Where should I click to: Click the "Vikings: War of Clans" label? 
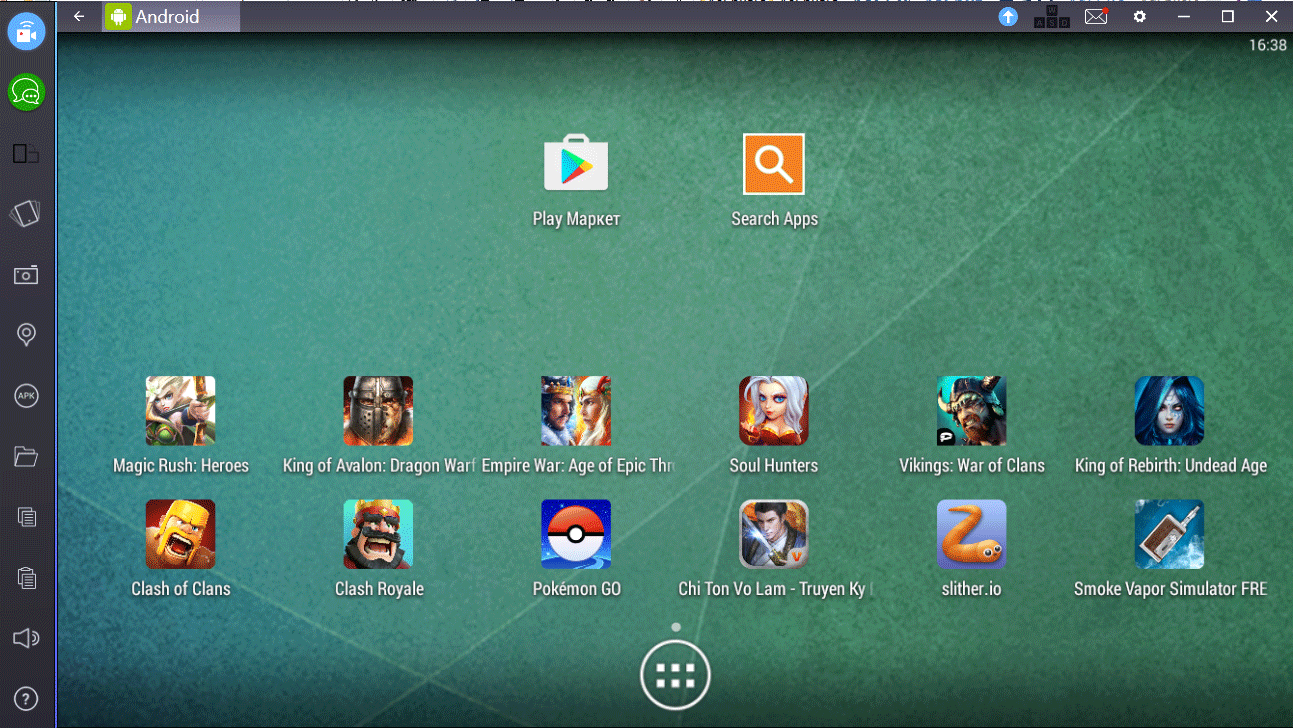972,465
